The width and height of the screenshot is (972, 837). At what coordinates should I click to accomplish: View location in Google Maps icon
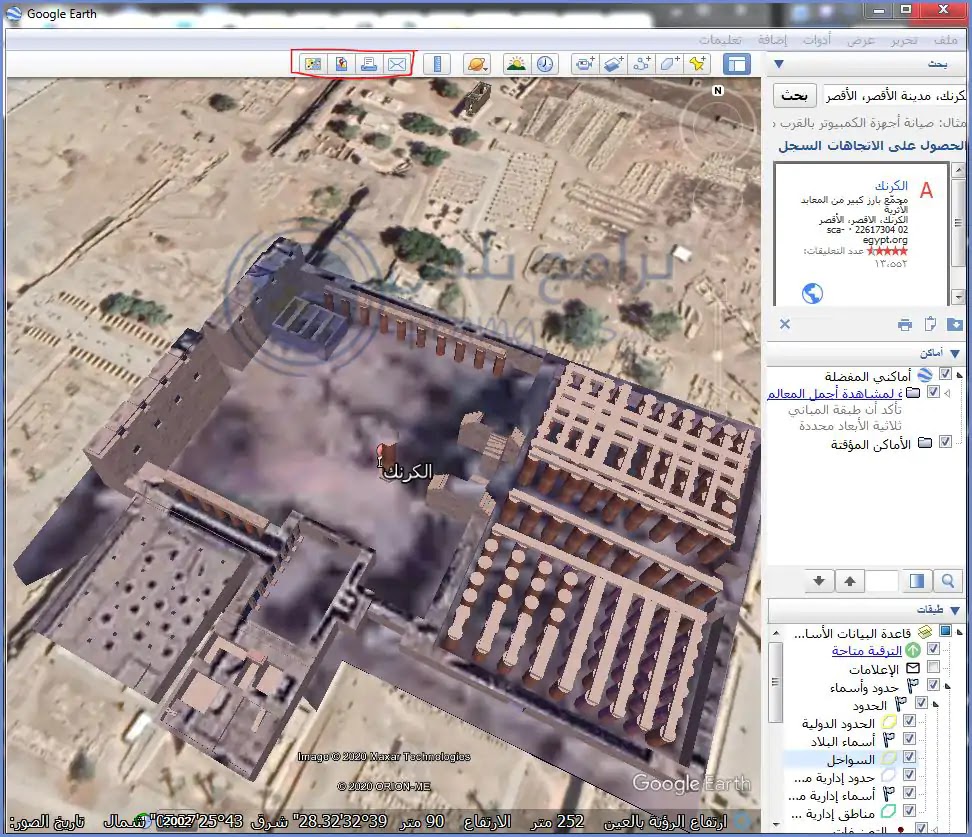(341, 64)
